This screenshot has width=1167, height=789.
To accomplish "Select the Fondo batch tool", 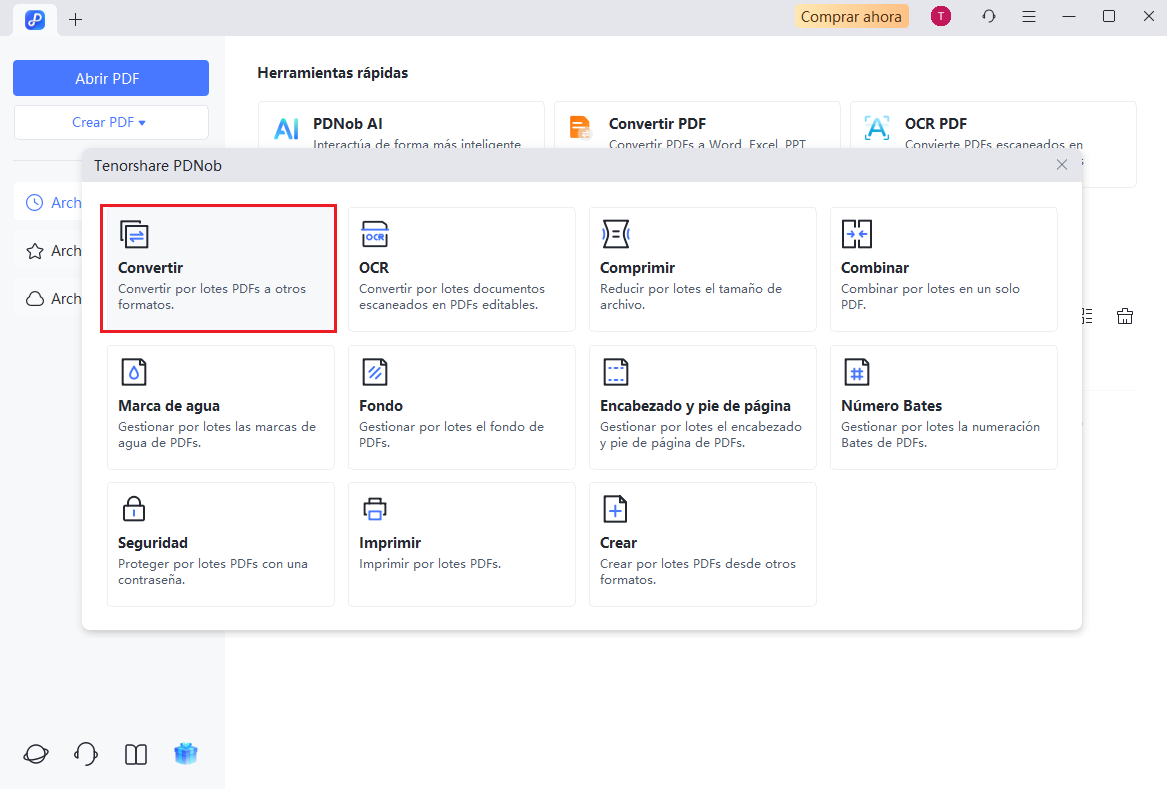I will tap(461, 406).
